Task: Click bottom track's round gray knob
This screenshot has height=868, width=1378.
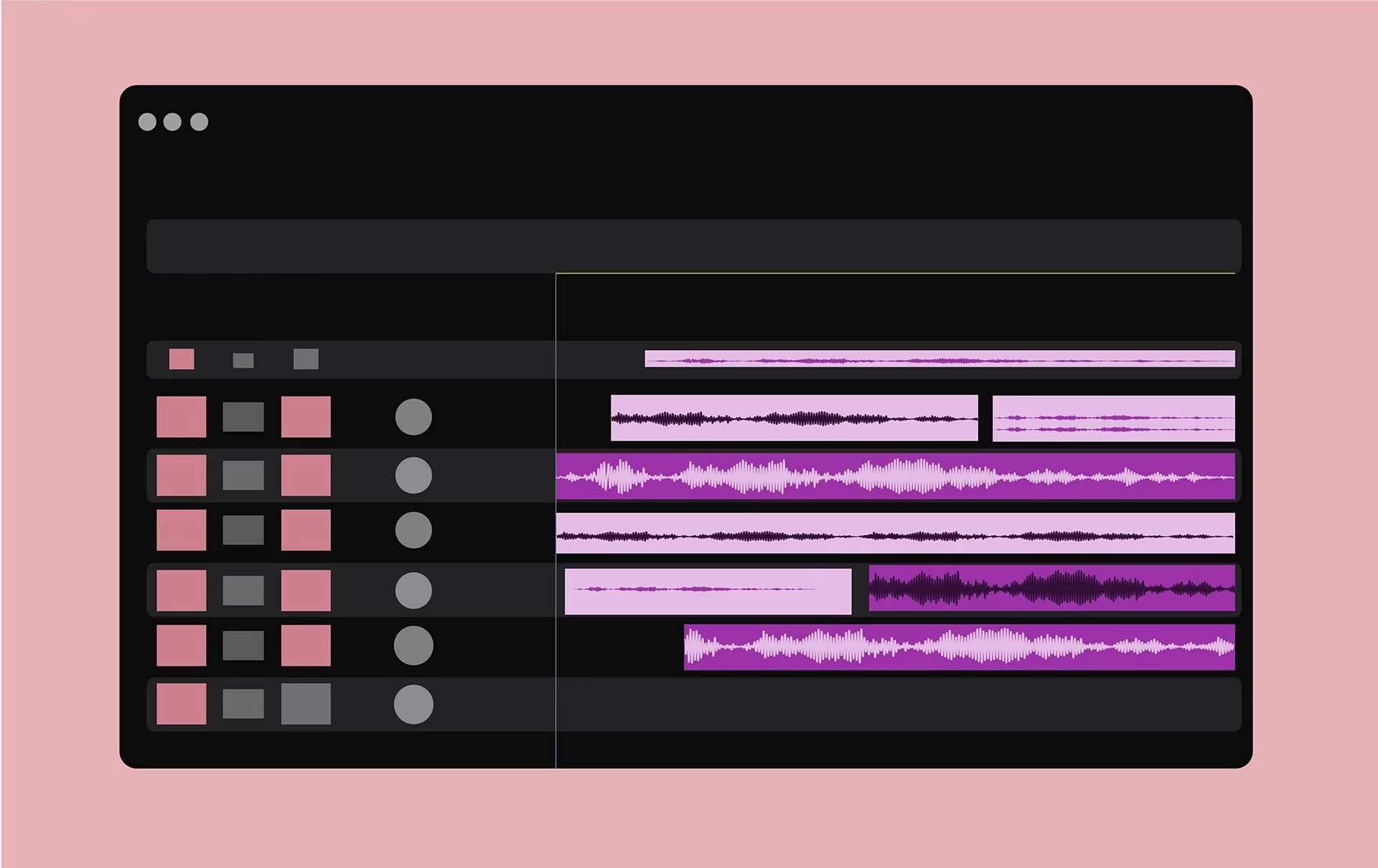Action: (413, 704)
